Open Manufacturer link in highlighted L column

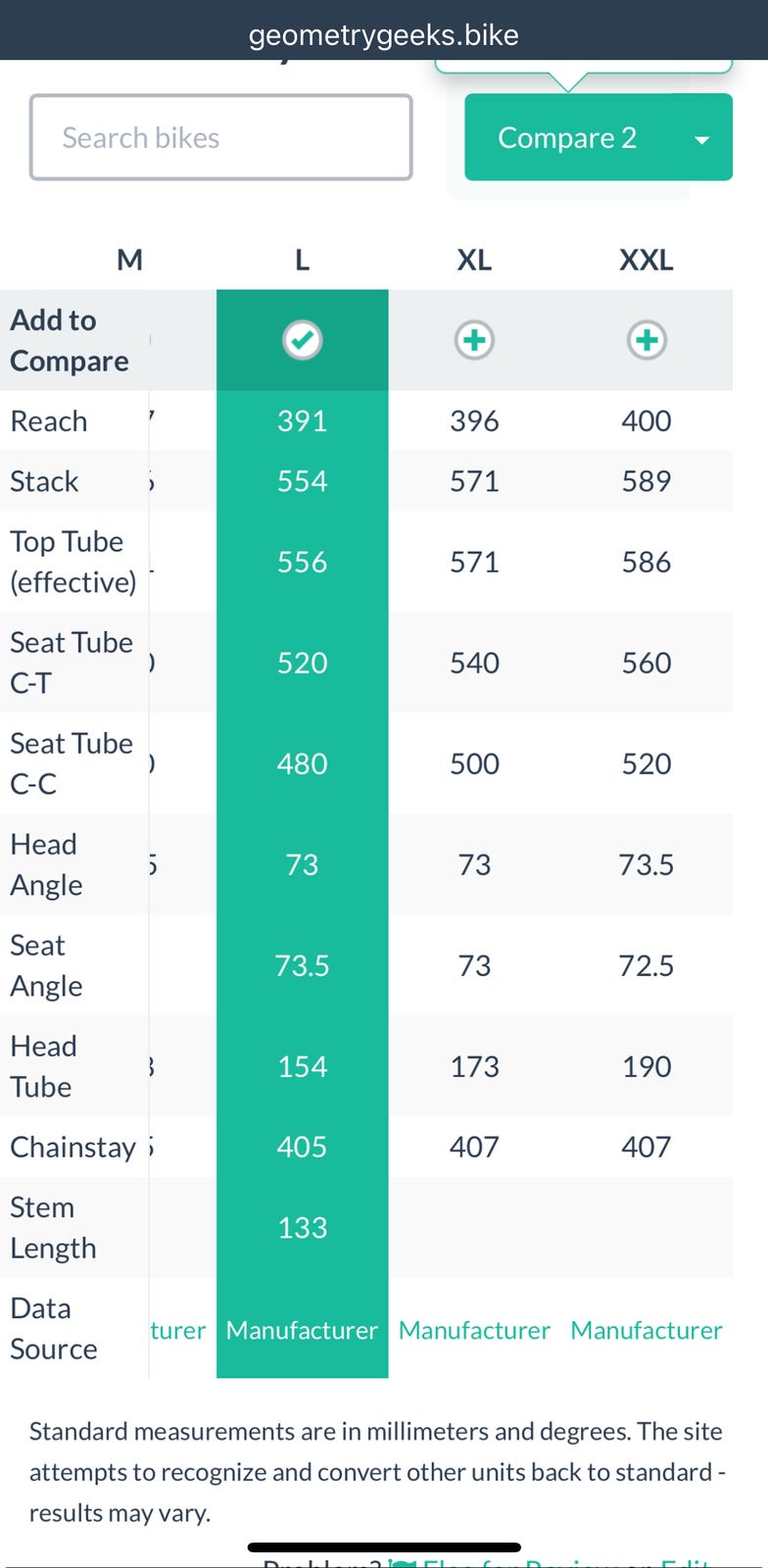click(x=302, y=1330)
